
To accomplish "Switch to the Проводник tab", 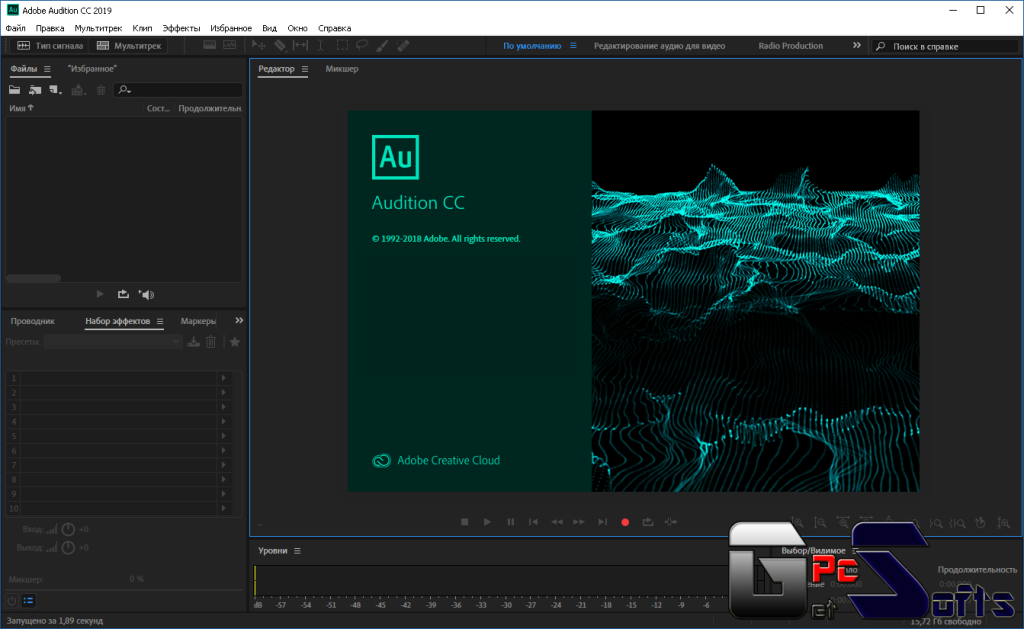I will (33, 321).
